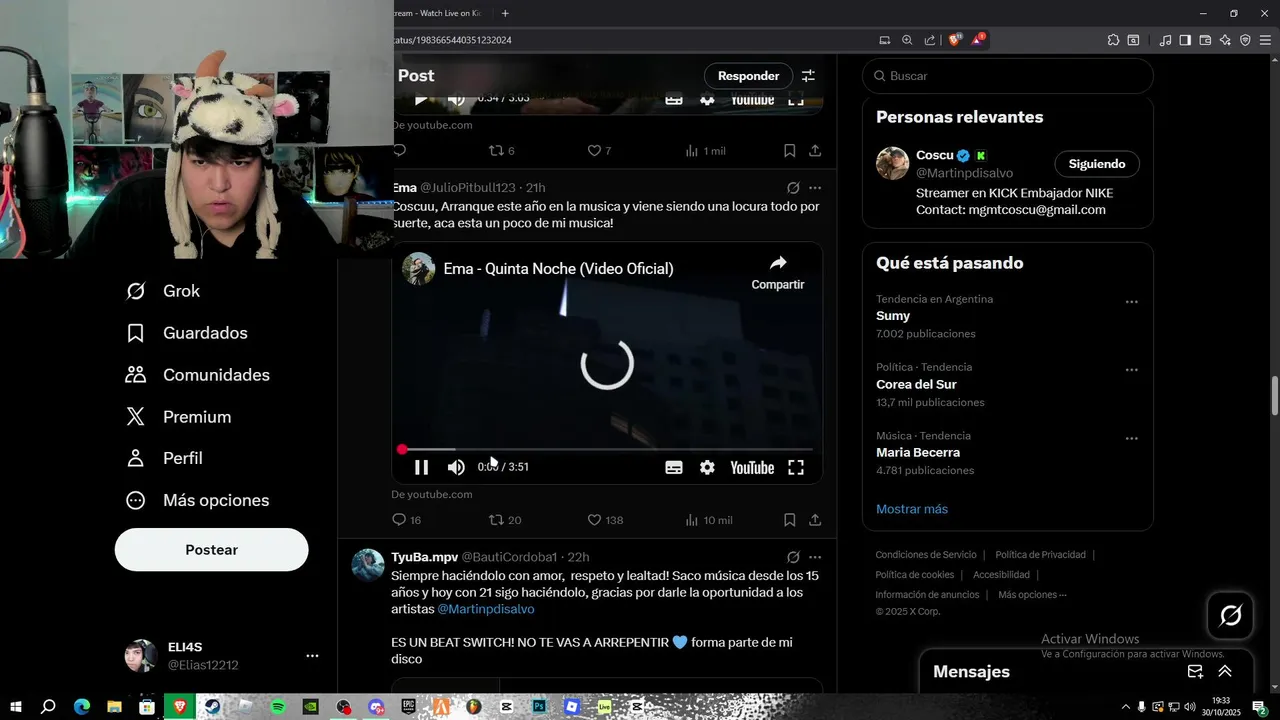Like the upper post with 7 likes
Screen dimensions: 1280x720
tap(599, 151)
